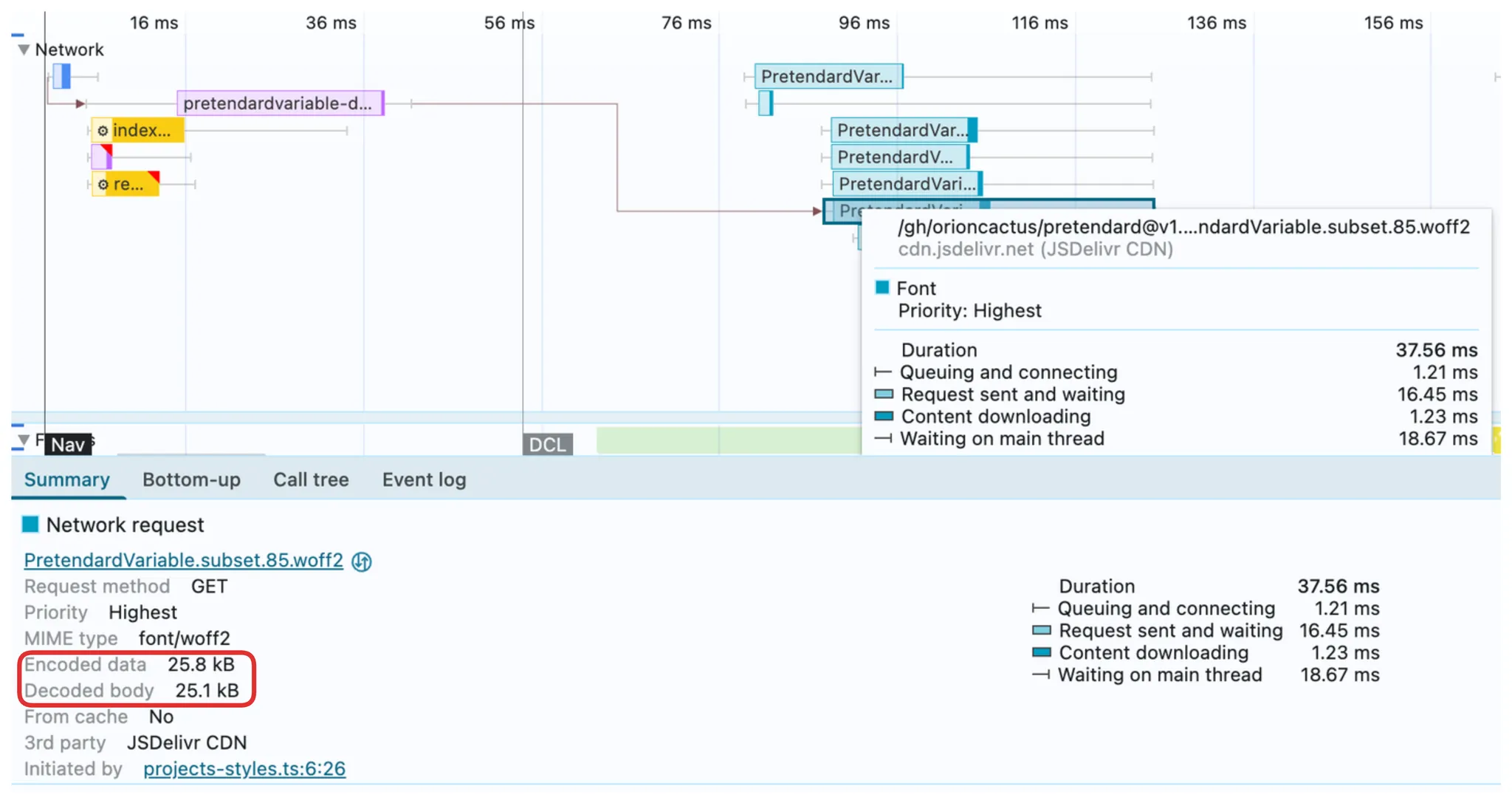Select the pretendardvariable-d... purple request bar

click(x=280, y=103)
